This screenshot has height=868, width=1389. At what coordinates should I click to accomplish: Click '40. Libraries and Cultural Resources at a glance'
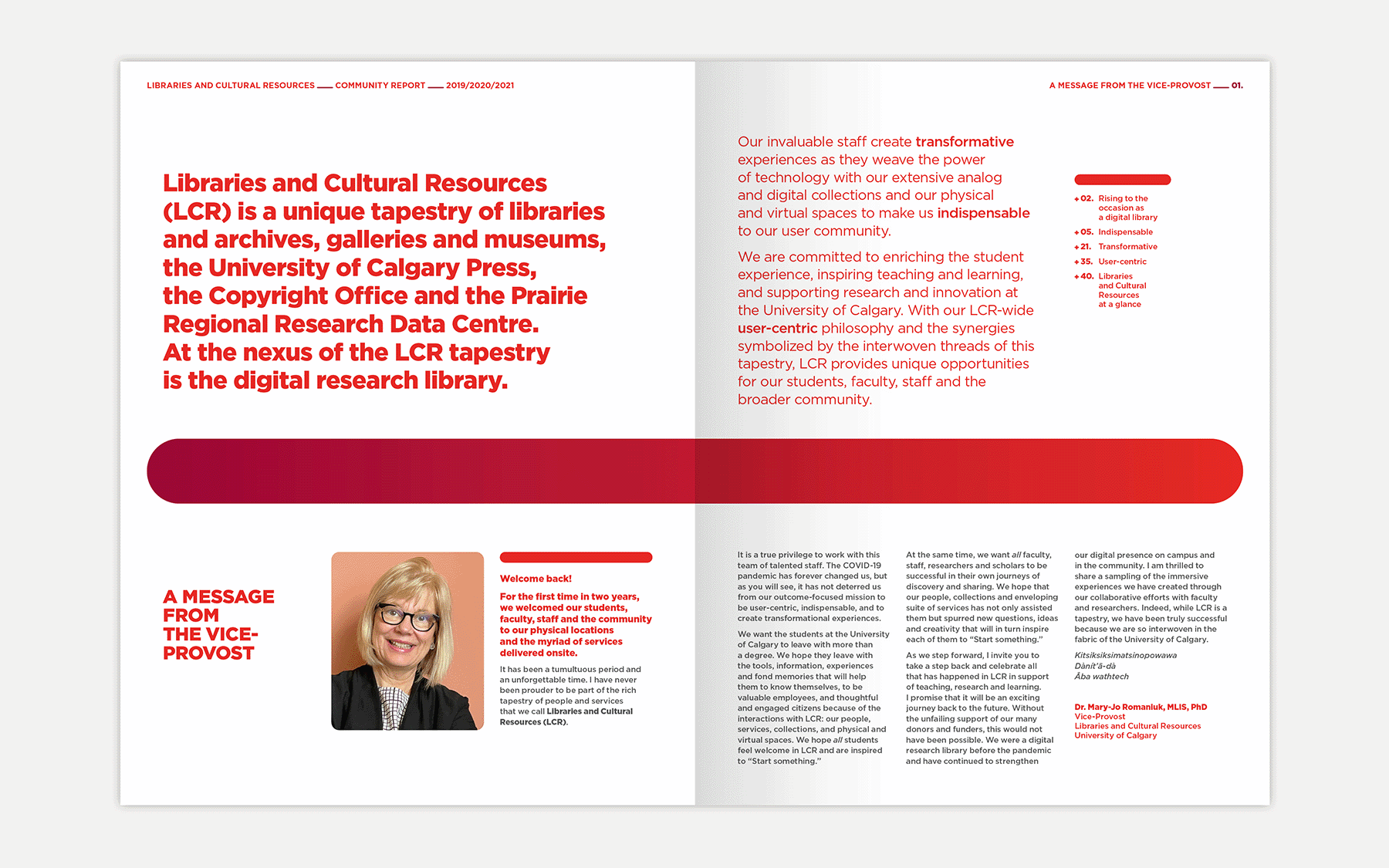(x=1110, y=290)
